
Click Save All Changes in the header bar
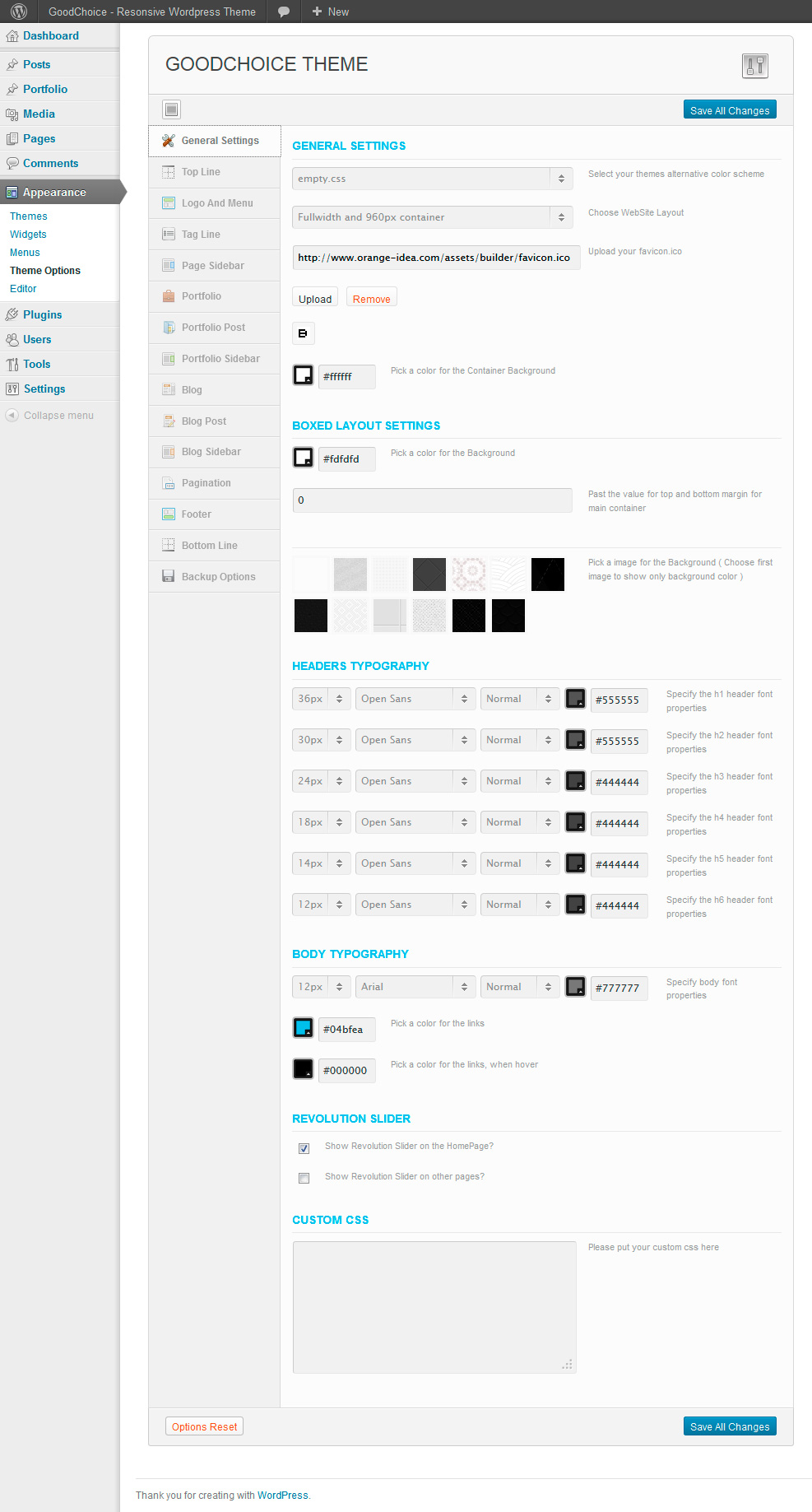730,110
